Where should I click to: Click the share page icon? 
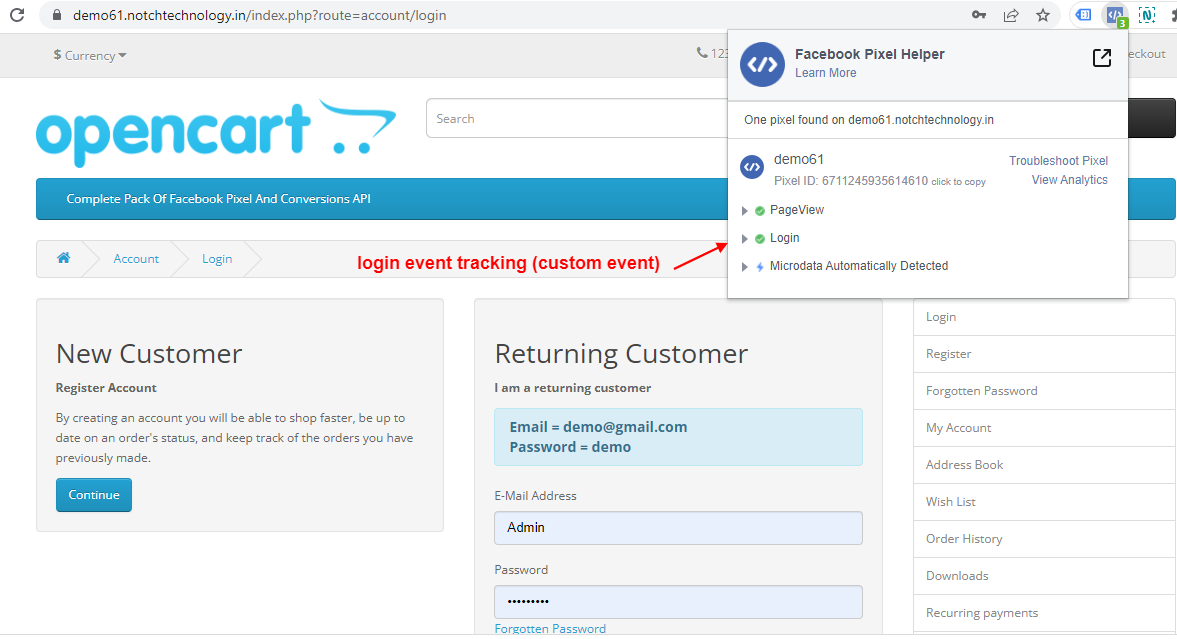click(1011, 15)
